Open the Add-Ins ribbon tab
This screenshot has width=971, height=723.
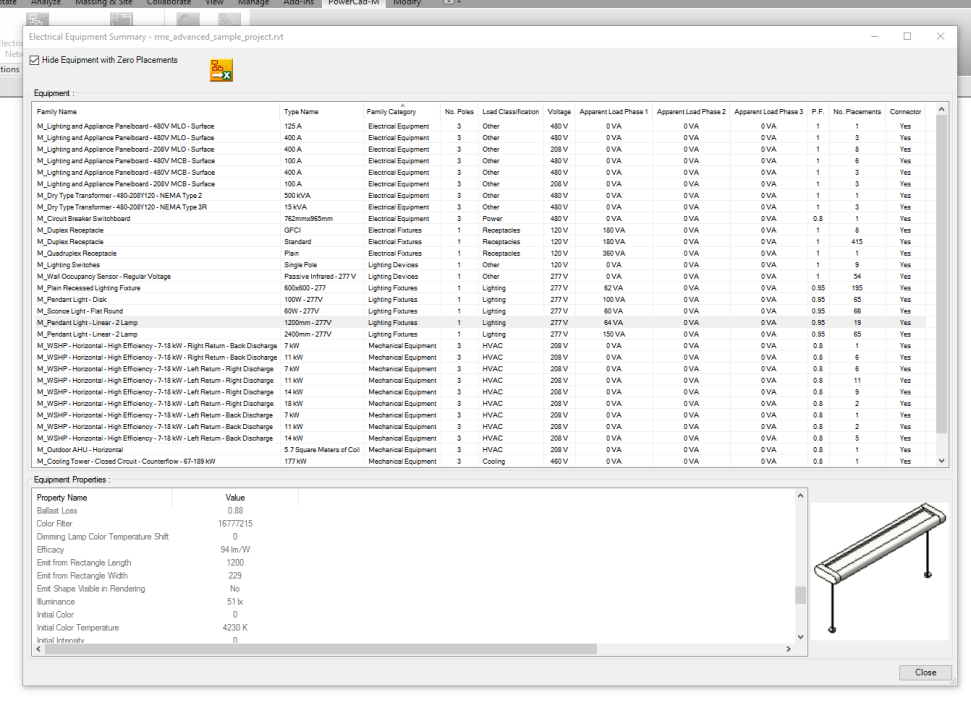click(298, 2)
